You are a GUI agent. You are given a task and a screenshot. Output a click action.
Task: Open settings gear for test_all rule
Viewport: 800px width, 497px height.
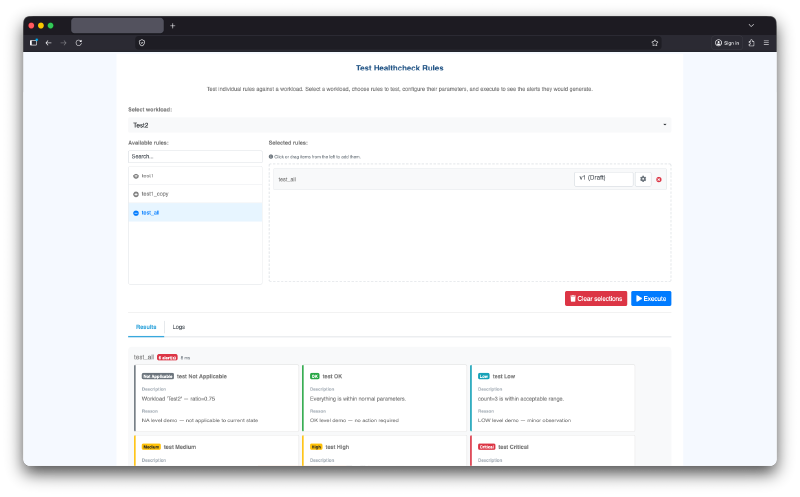pyautogui.click(x=644, y=179)
